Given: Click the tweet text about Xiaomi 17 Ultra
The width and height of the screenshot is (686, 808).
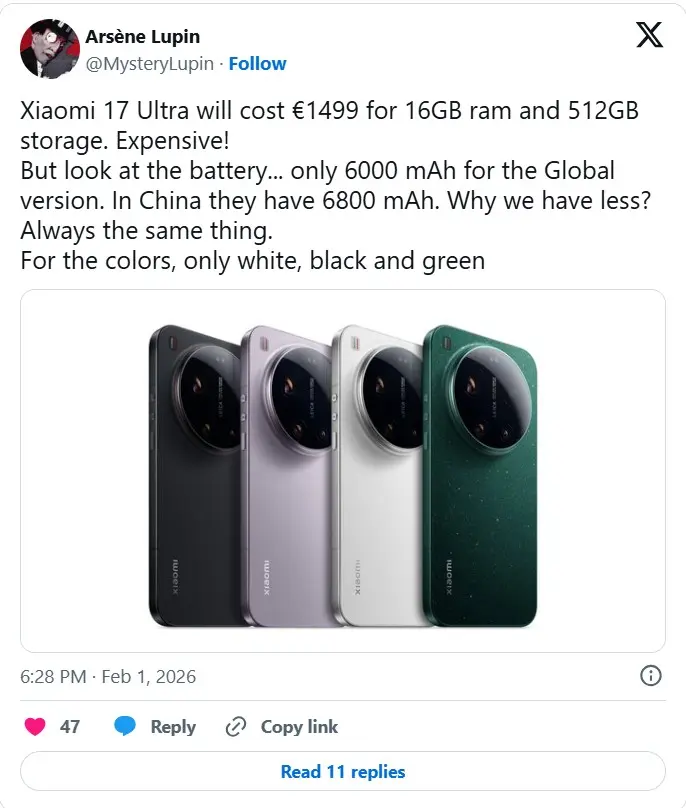Looking at the screenshot, I should point(336,186).
